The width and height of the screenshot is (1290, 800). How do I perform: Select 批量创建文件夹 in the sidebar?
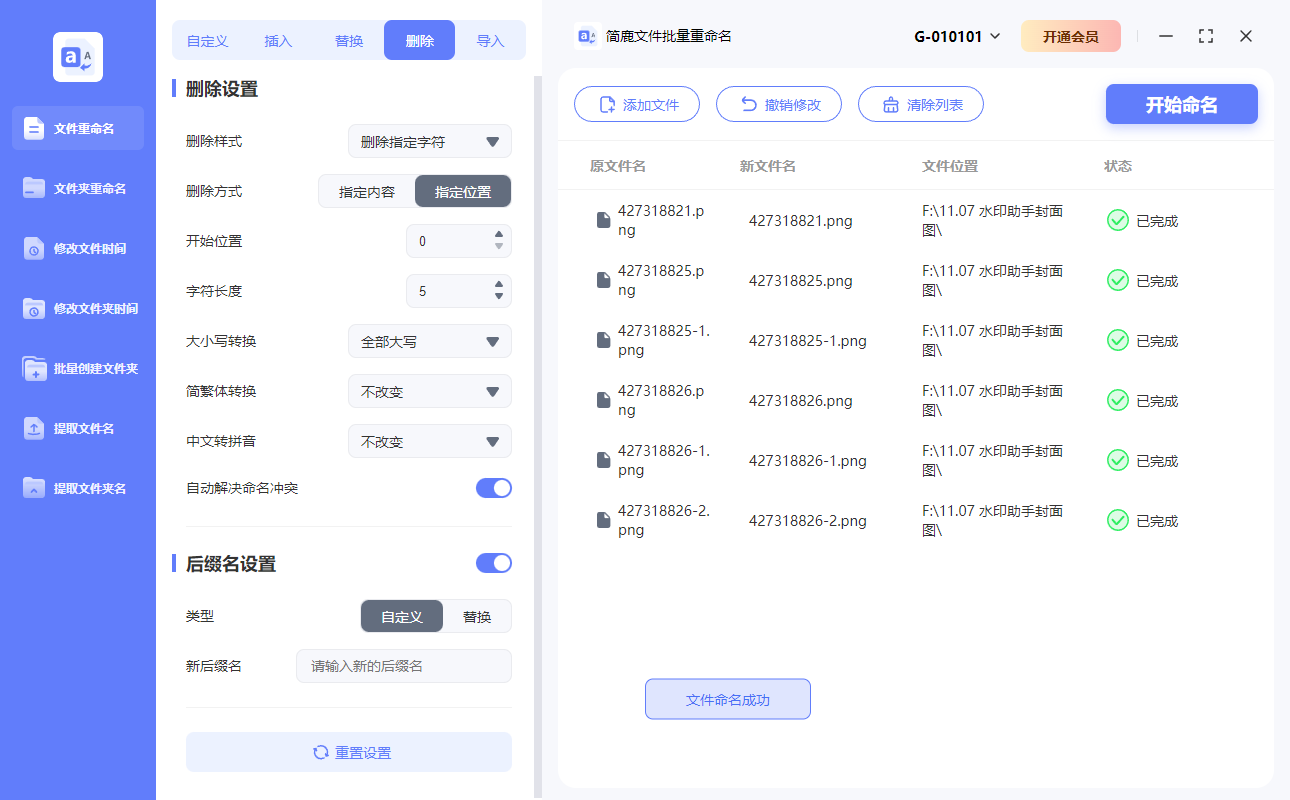coord(77,368)
